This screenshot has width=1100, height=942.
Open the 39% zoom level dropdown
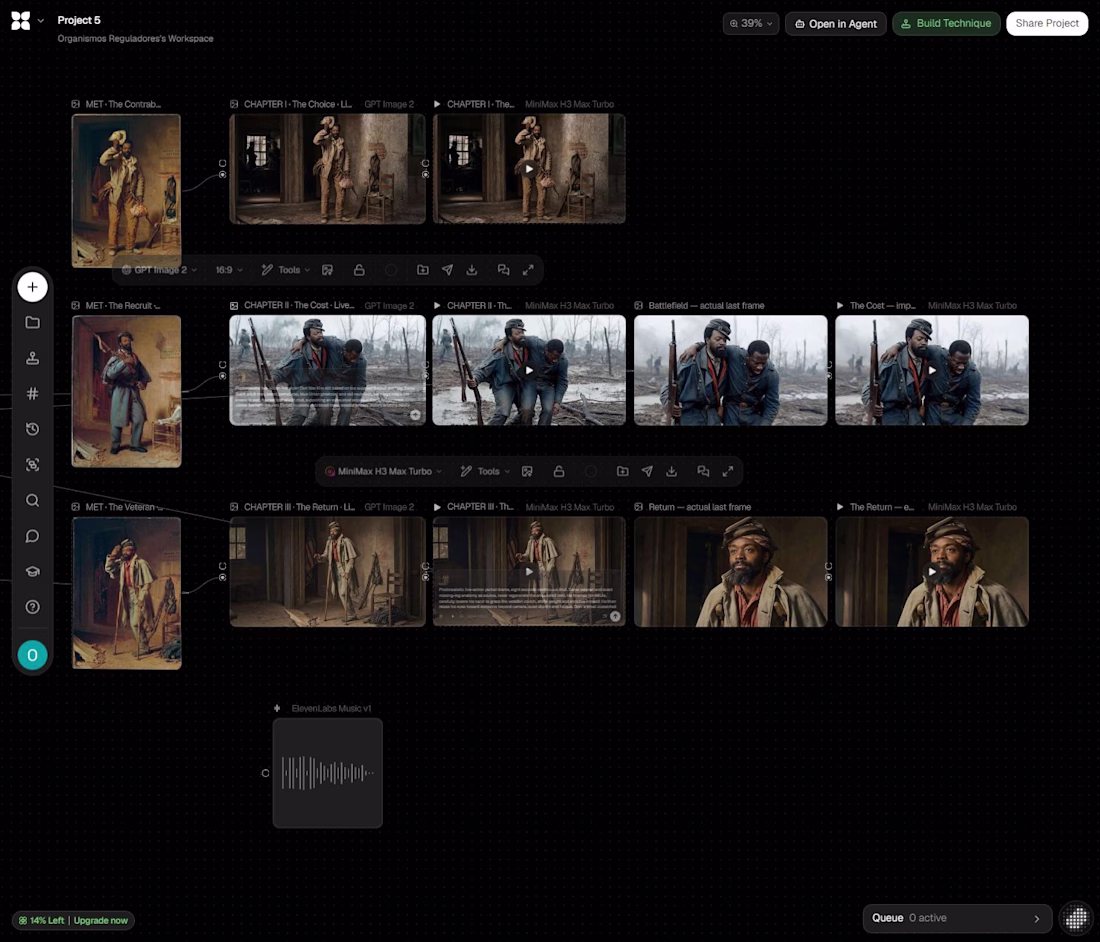pos(751,23)
